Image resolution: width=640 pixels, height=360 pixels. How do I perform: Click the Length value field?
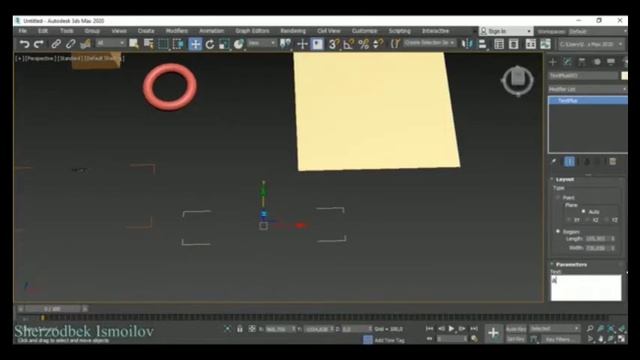pos(598,239)
